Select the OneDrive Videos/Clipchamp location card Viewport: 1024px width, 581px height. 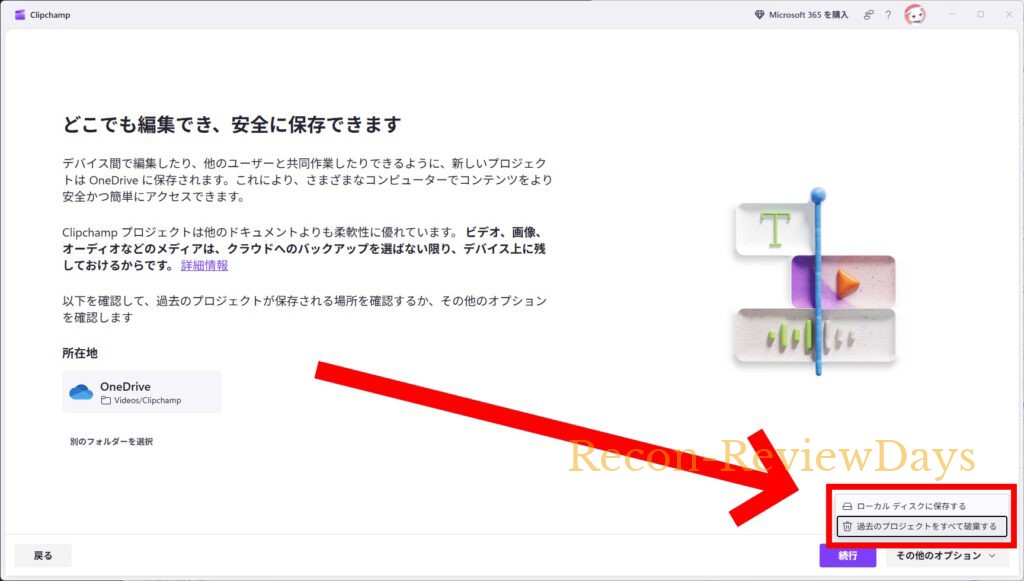(x=142, y=392)
